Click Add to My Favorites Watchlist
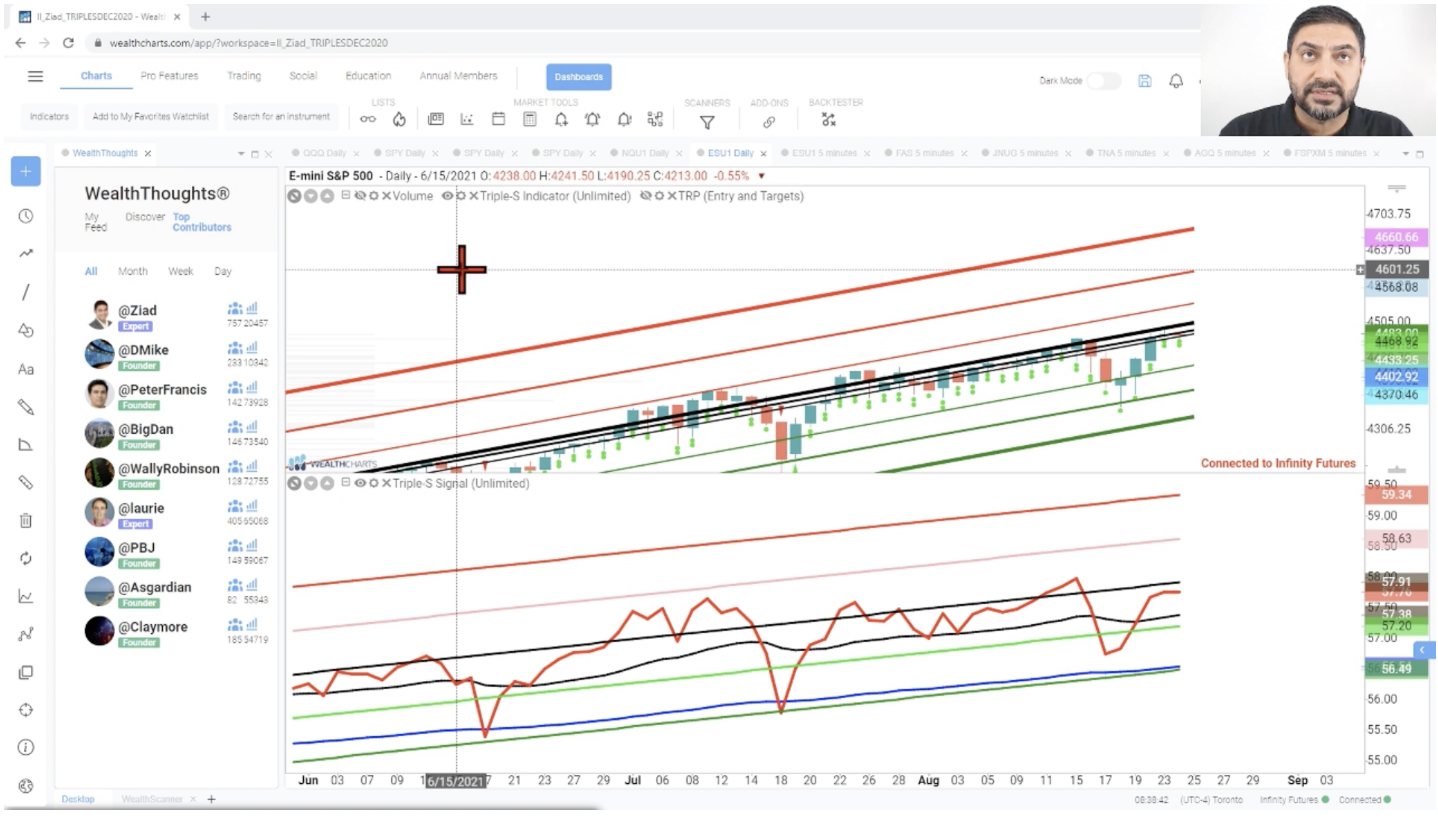The height and width of the screenshot is (836, 1438). coord(151,117)
